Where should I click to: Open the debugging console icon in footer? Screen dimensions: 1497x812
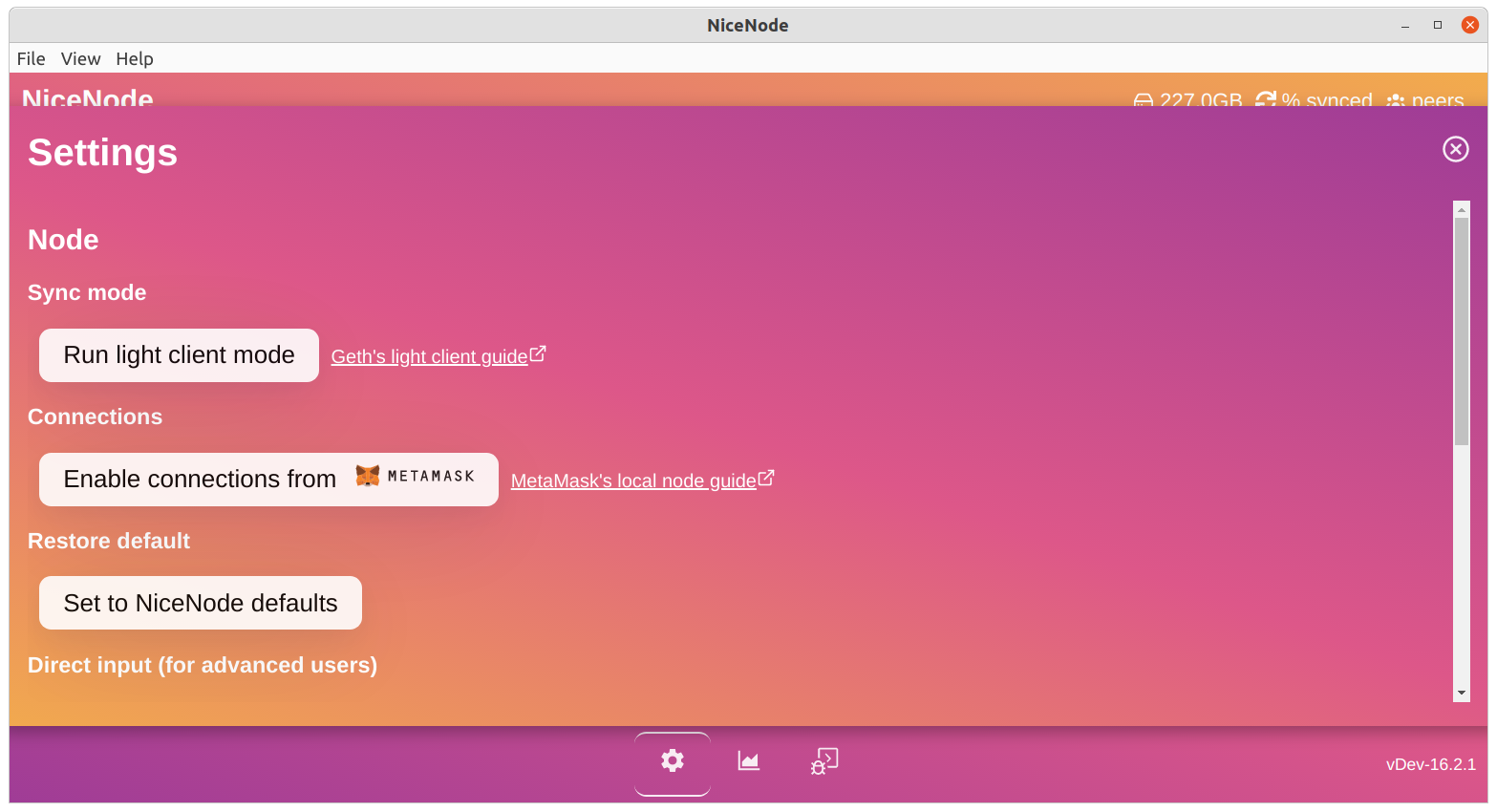[824, 761]
